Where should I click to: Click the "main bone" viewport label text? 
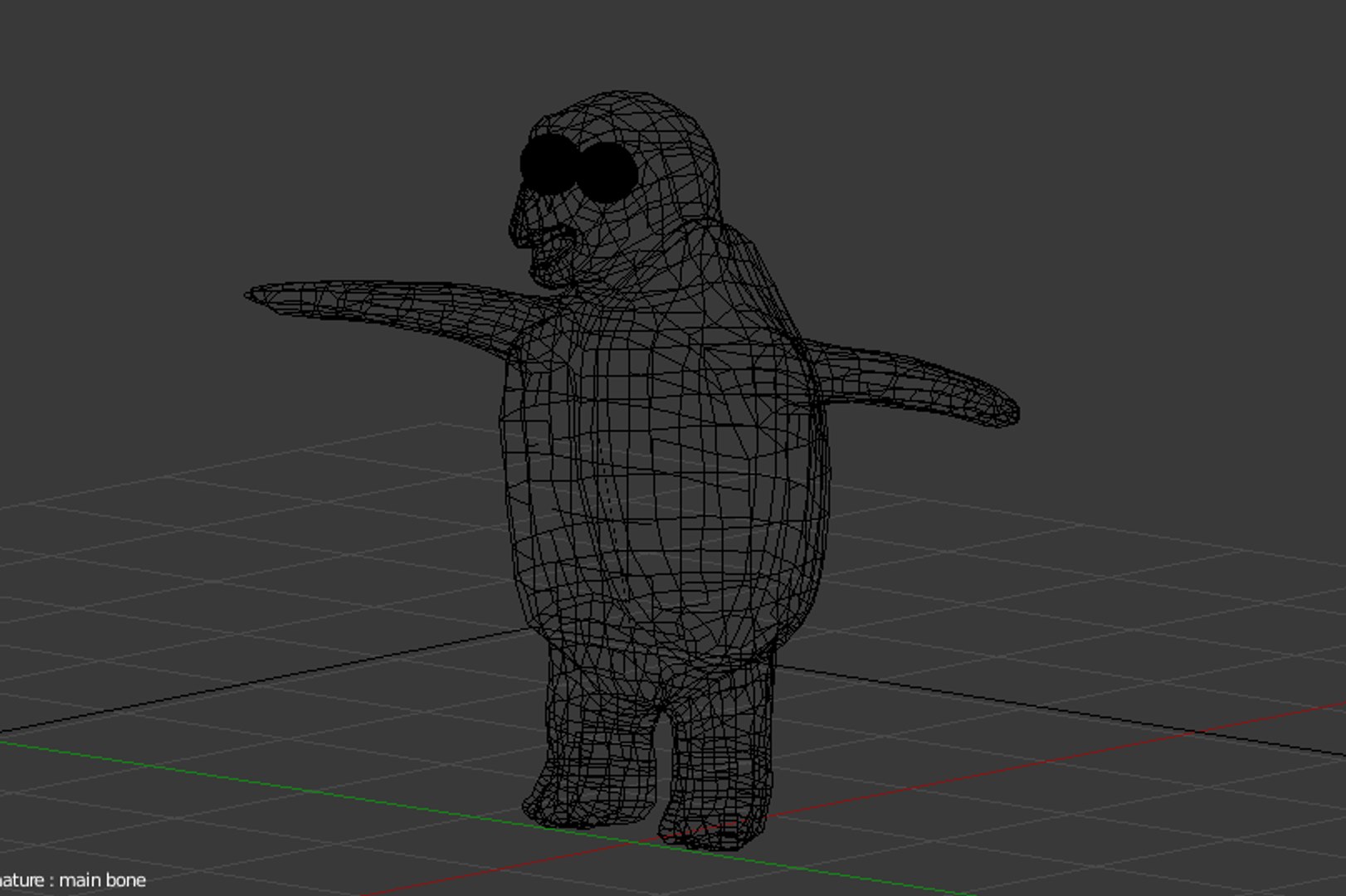[x=102, y=880]
